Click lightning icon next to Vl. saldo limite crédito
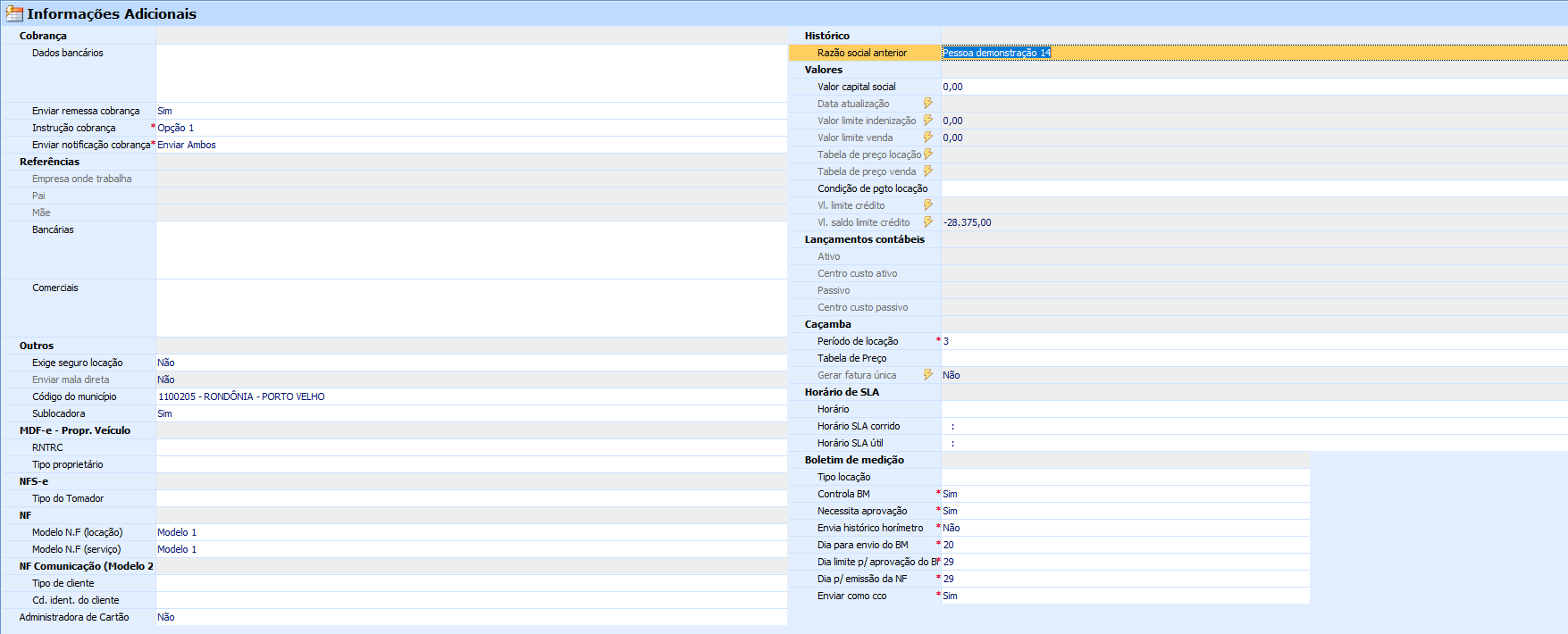This screenshot has height=634, width=1568. pos(928,222)
